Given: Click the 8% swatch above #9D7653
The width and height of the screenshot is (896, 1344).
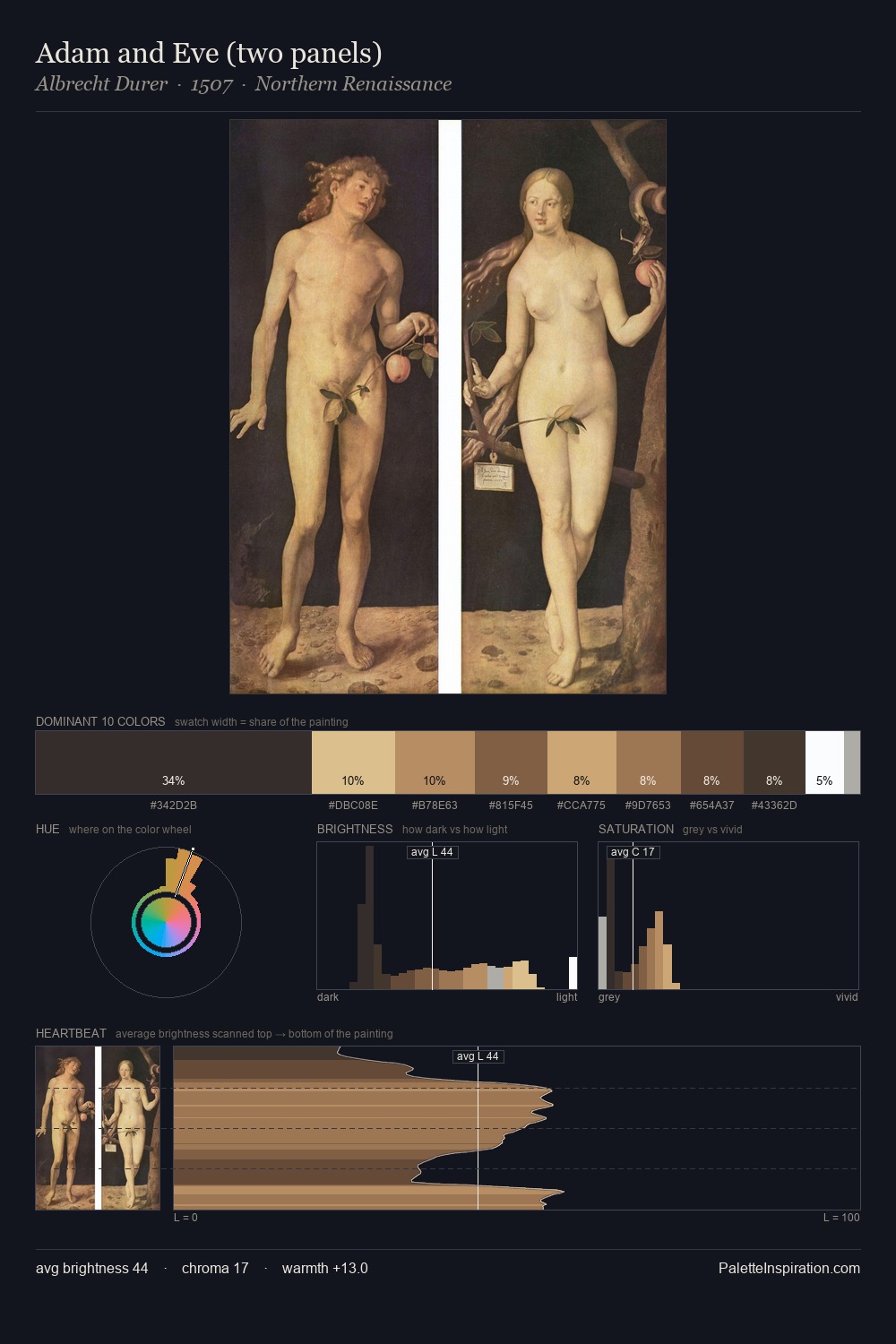Looking at the screenshot, I should (649, 762).
